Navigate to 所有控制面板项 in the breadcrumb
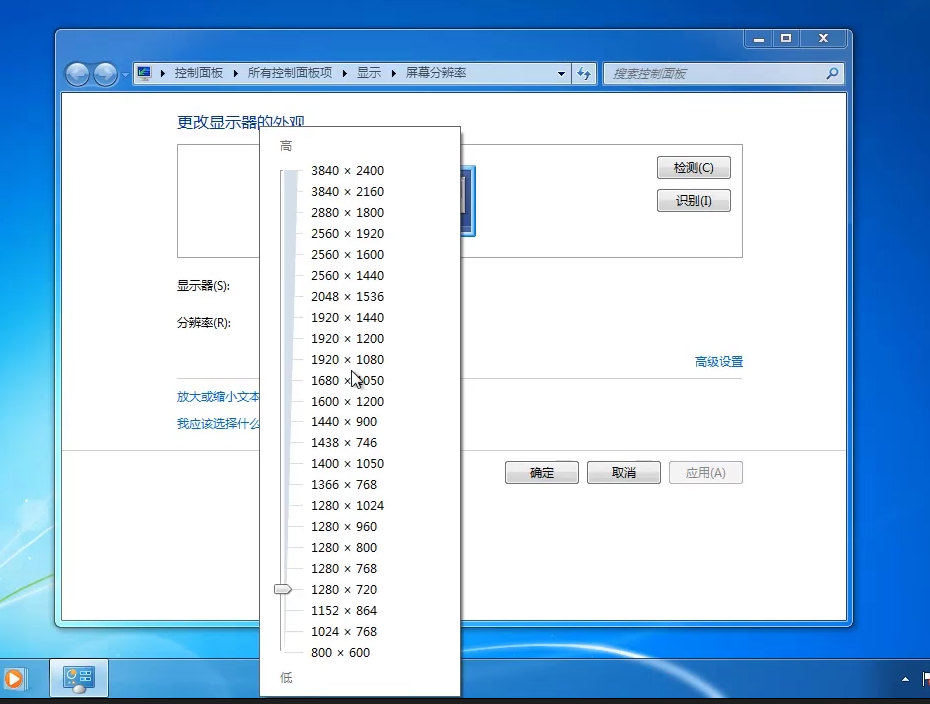930x704 pixels. pos(290,73)
